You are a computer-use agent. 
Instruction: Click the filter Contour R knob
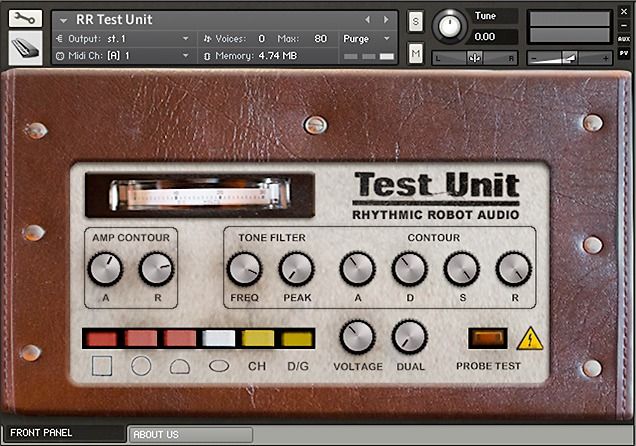[x=514, y=269]
